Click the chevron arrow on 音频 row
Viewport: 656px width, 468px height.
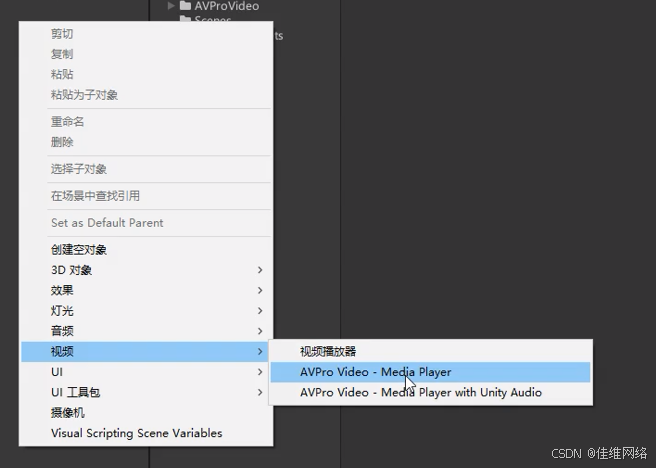(x=260, y=331)
